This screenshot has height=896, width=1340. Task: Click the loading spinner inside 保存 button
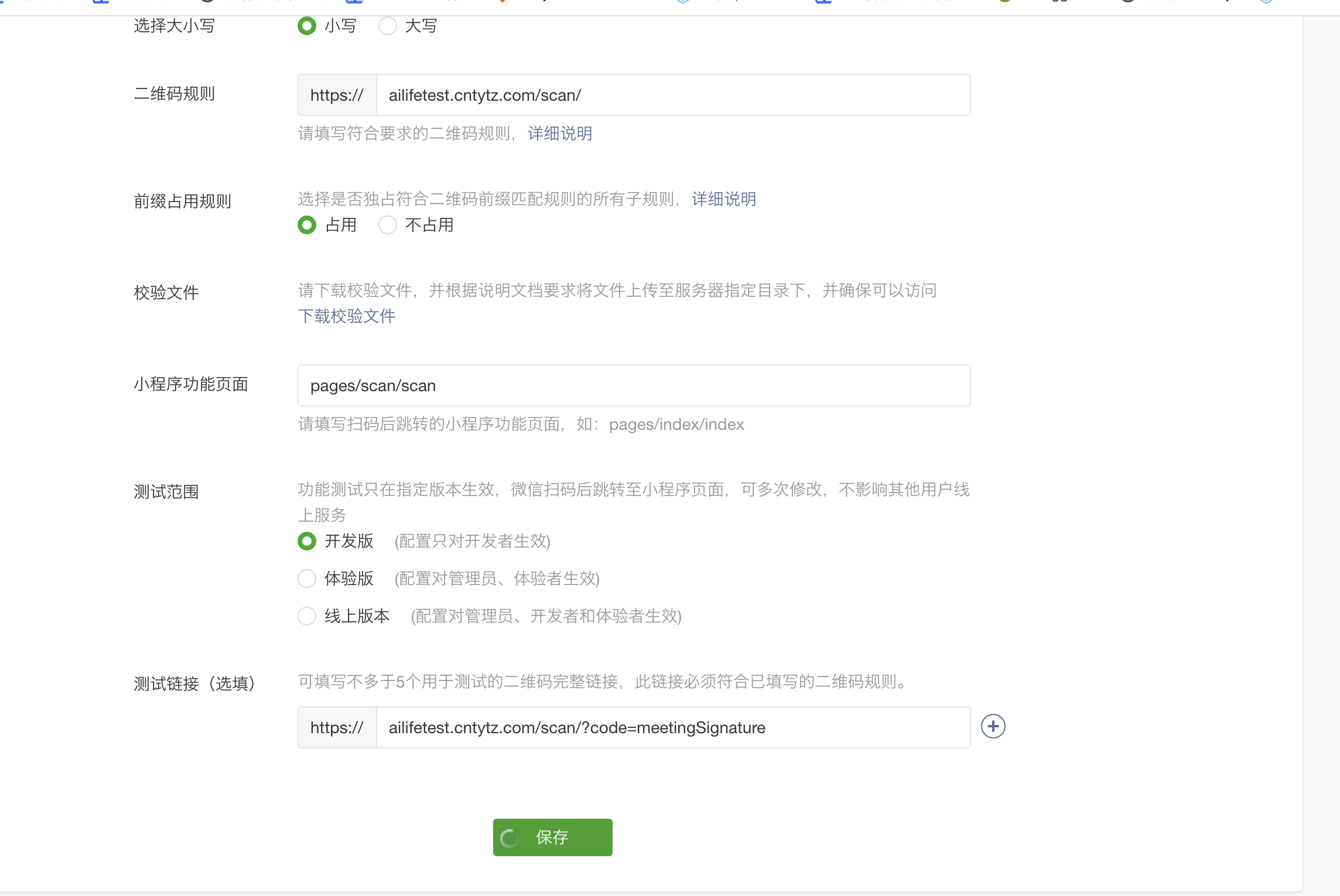click(508, 838)
